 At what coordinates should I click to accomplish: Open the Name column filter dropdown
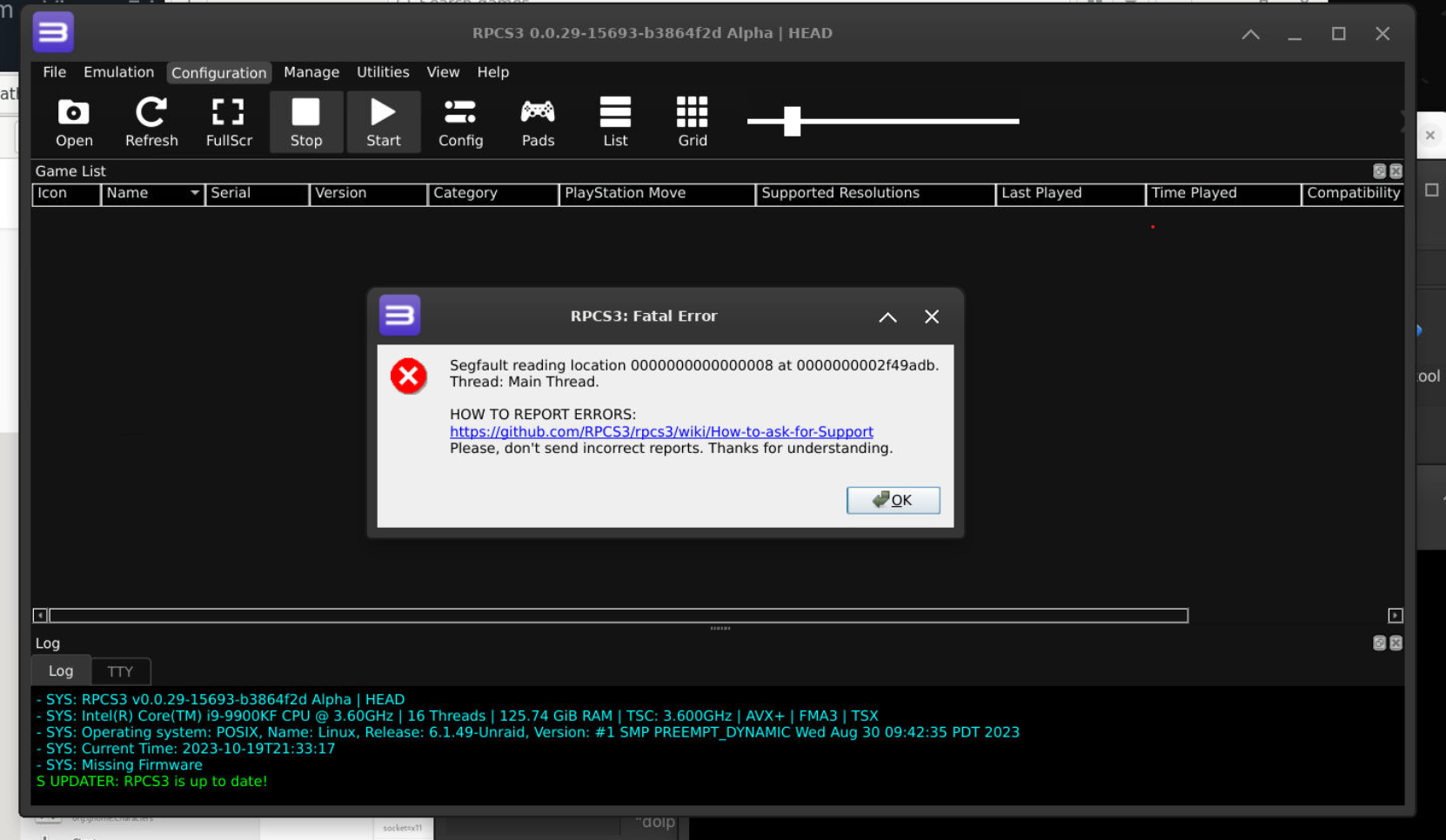pyautogui.click(x=195, y=193)
